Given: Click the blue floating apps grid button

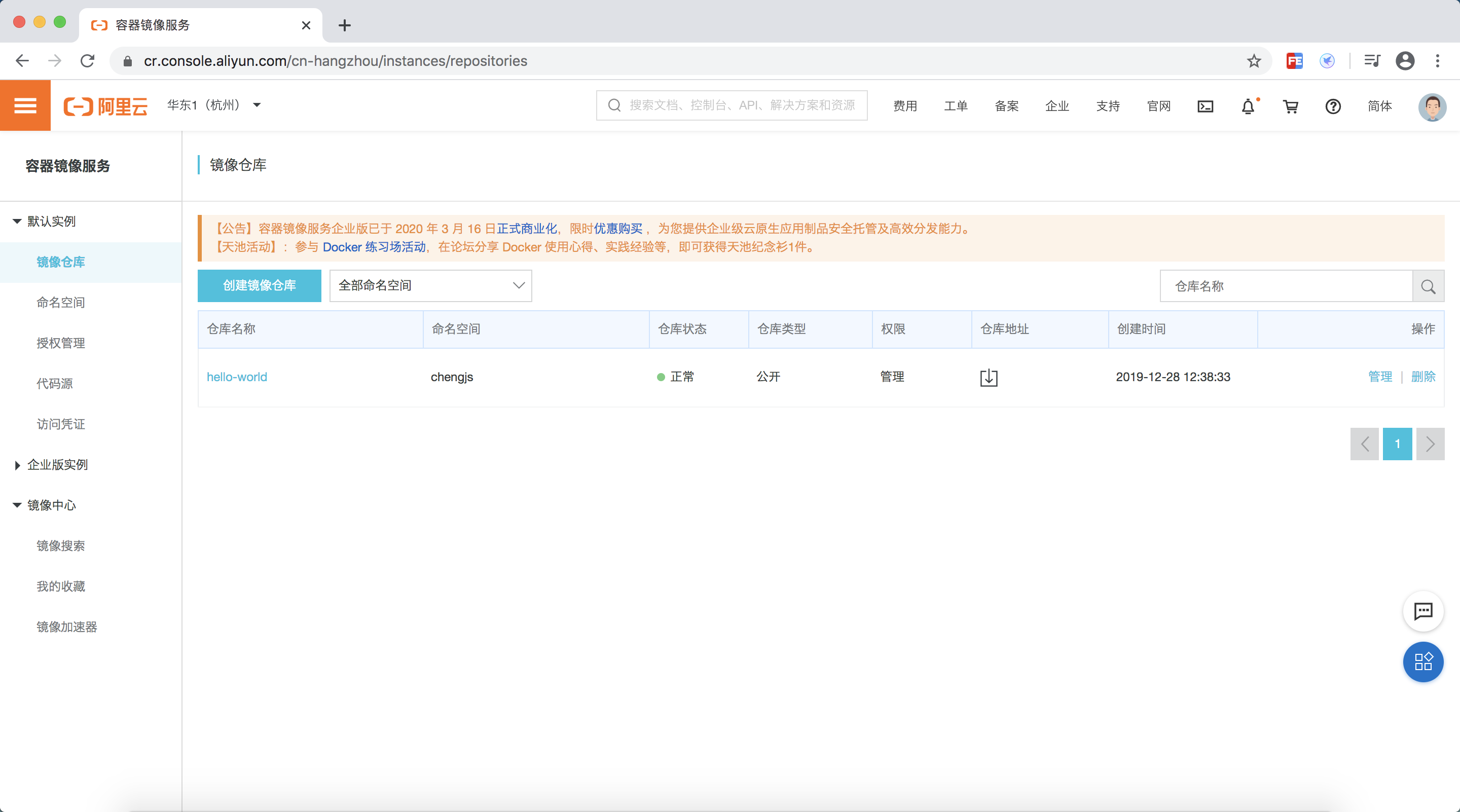Looking at the screenshot, I should [x=1422, y=661].
